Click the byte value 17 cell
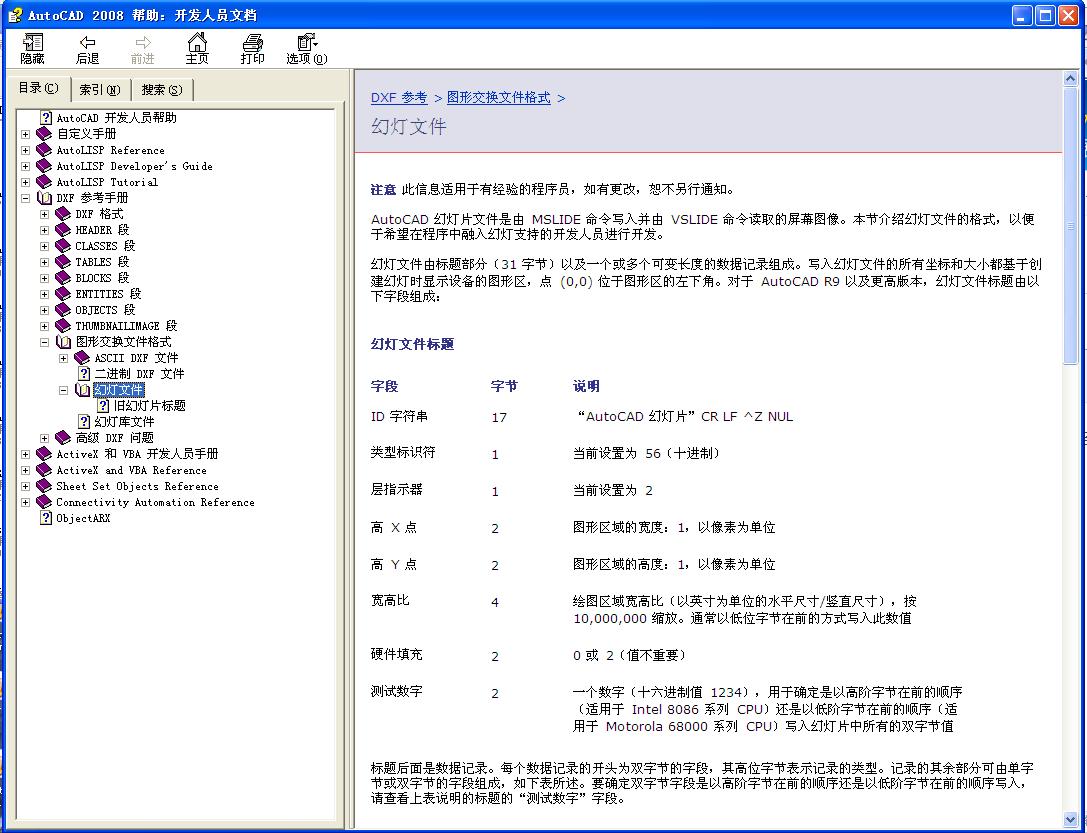 [499, 417]
